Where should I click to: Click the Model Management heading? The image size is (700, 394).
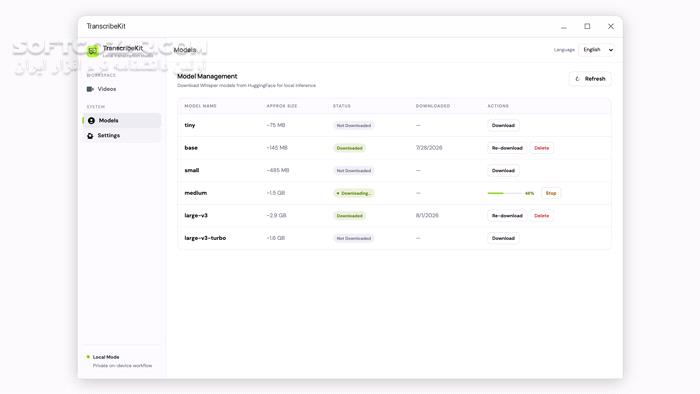[207, 76]
